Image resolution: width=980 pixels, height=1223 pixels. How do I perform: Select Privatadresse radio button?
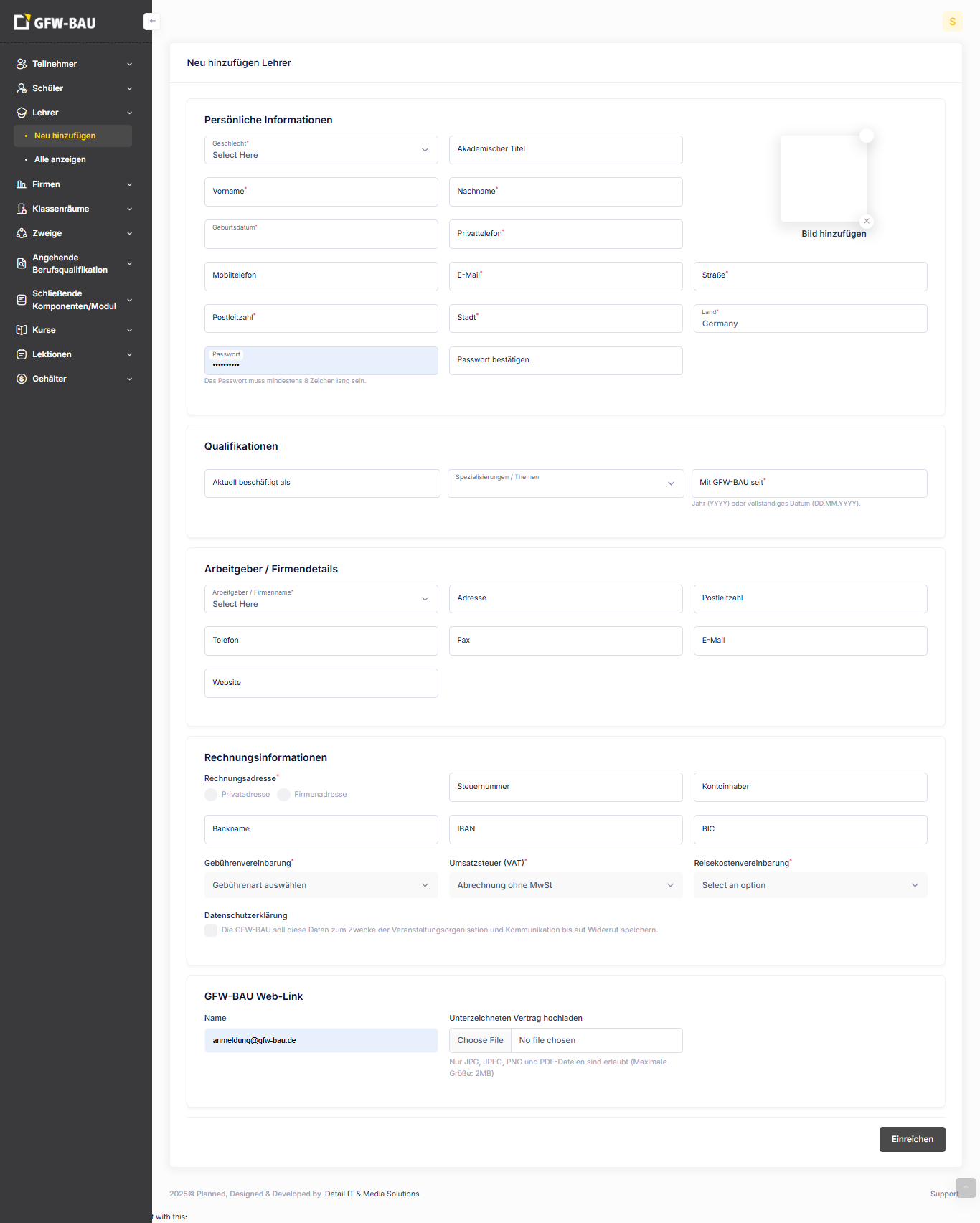[211, 795]
